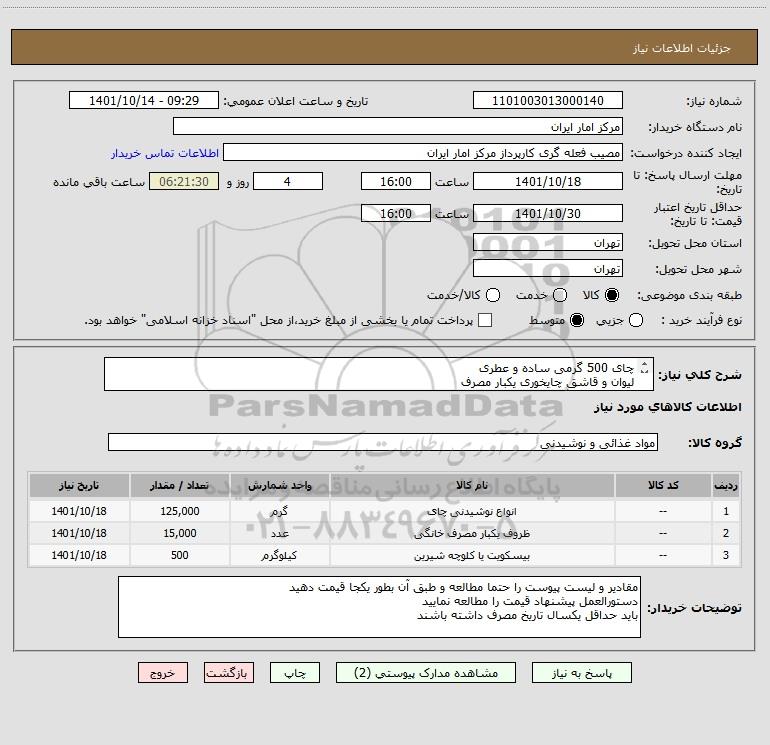The width and height of the screenshot is (770, 745).
Task: Click the خروج exit button
Action: pos(163,673)
